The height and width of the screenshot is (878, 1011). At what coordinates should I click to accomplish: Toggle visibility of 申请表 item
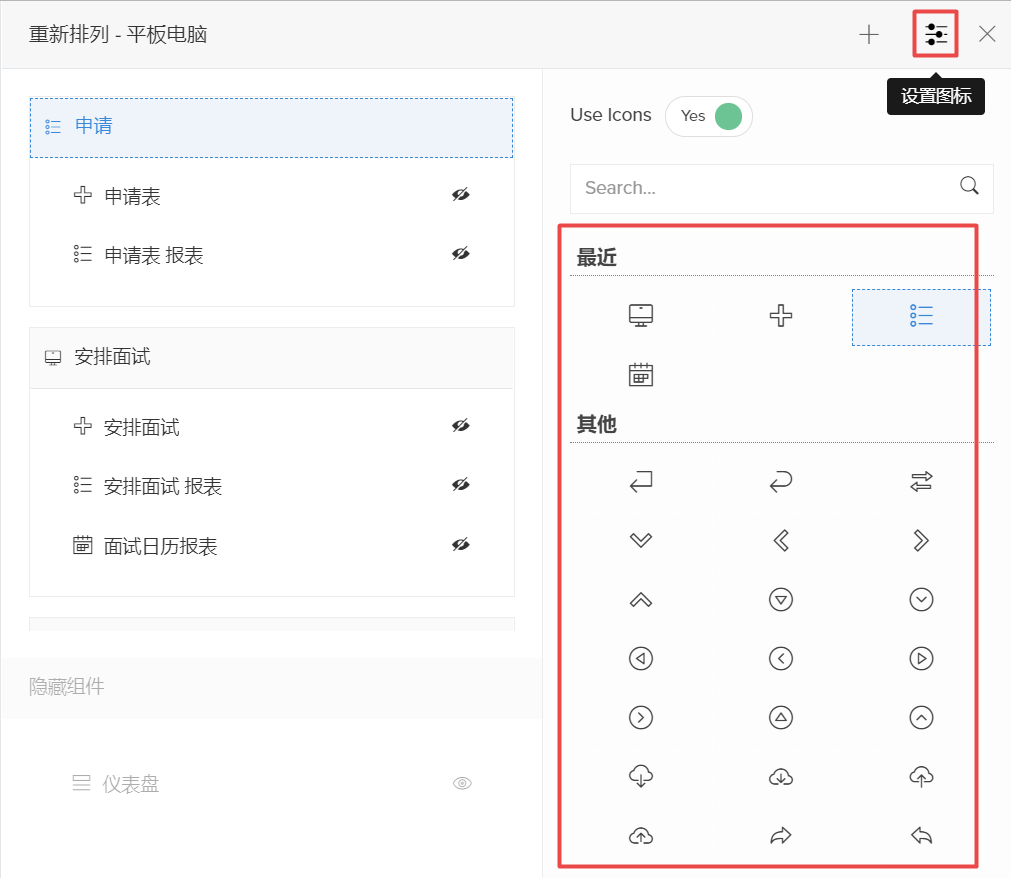coord(460,195)
